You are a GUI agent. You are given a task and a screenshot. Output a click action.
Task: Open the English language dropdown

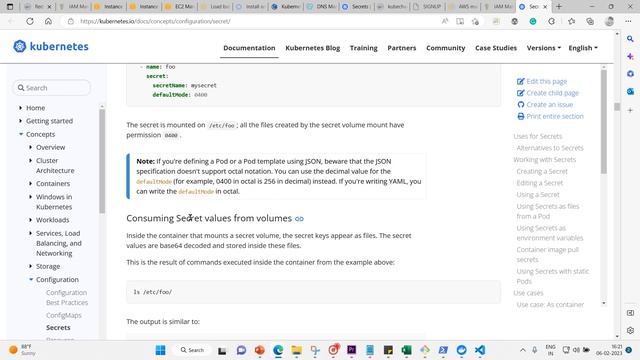(x=583, y=48)
